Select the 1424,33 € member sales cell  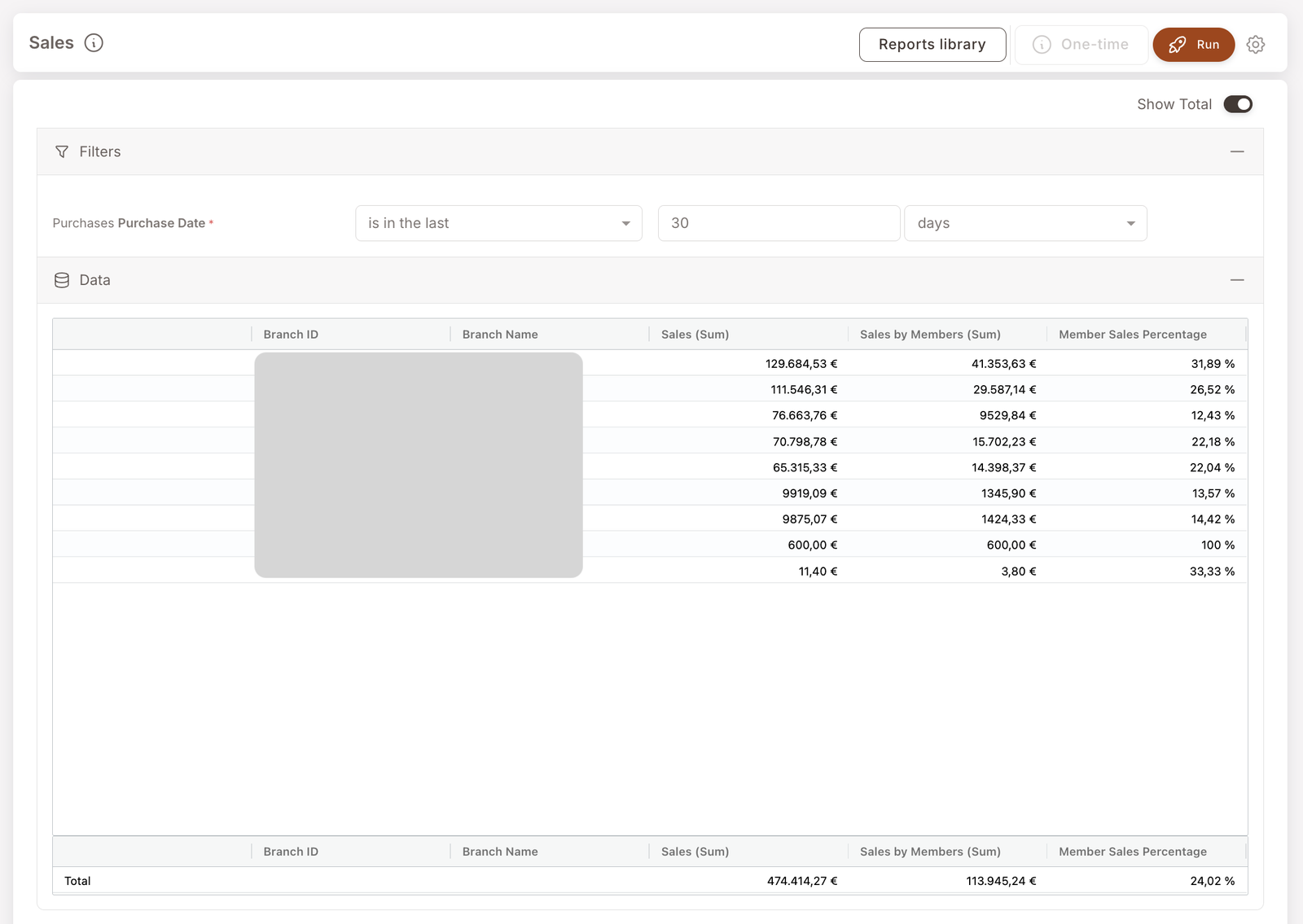pos(947,519)
